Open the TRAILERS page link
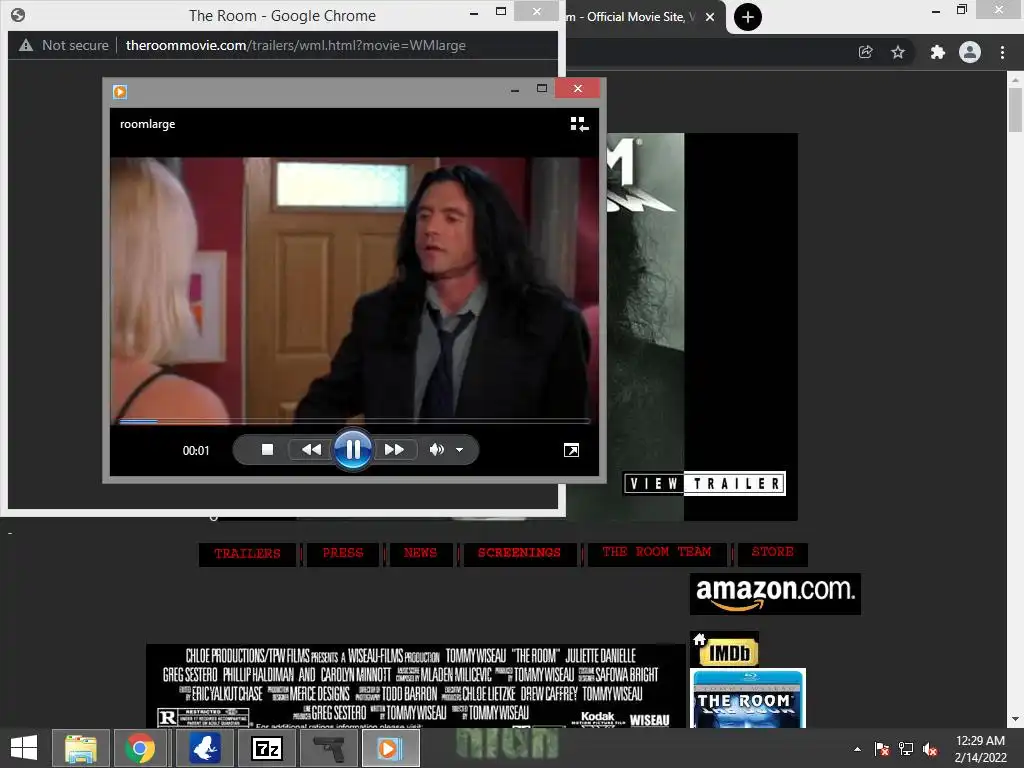The width and height of the screenshot is (1024, 768). click(248, 554)
